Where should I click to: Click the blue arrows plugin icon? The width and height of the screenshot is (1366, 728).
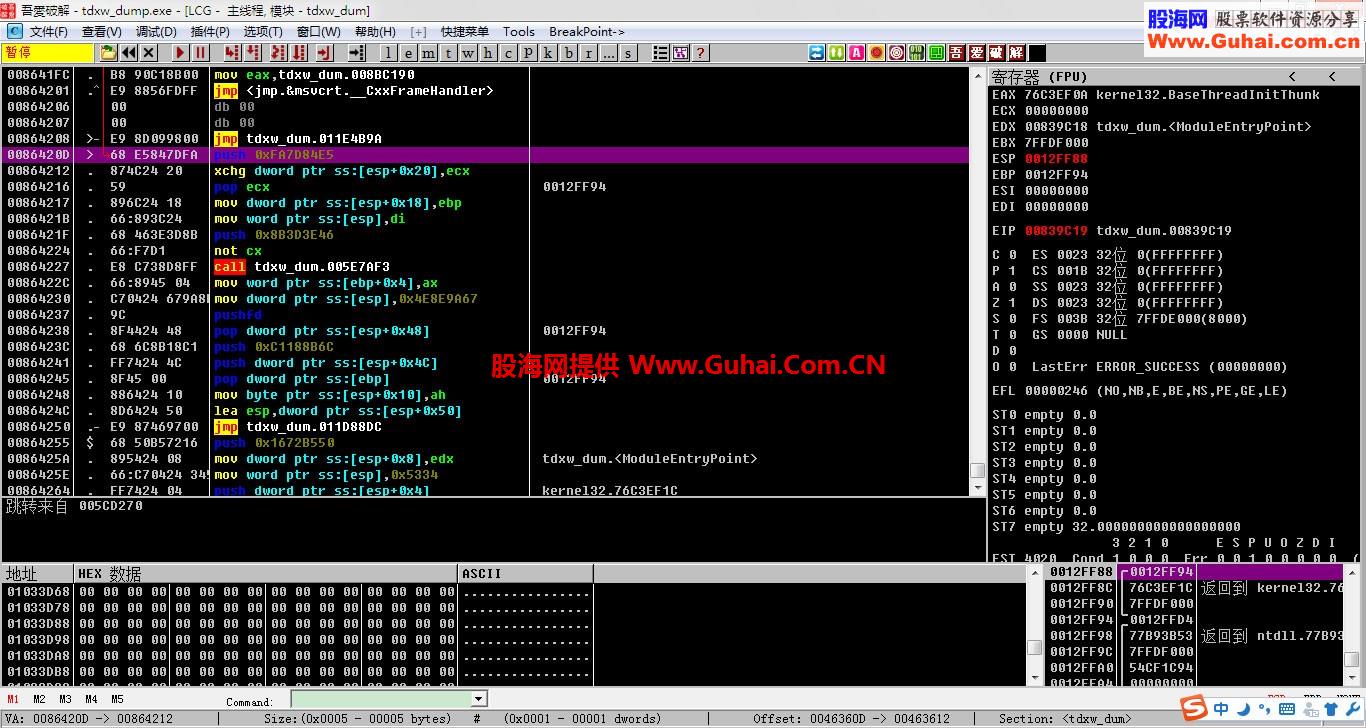click(x=817, y=53)
